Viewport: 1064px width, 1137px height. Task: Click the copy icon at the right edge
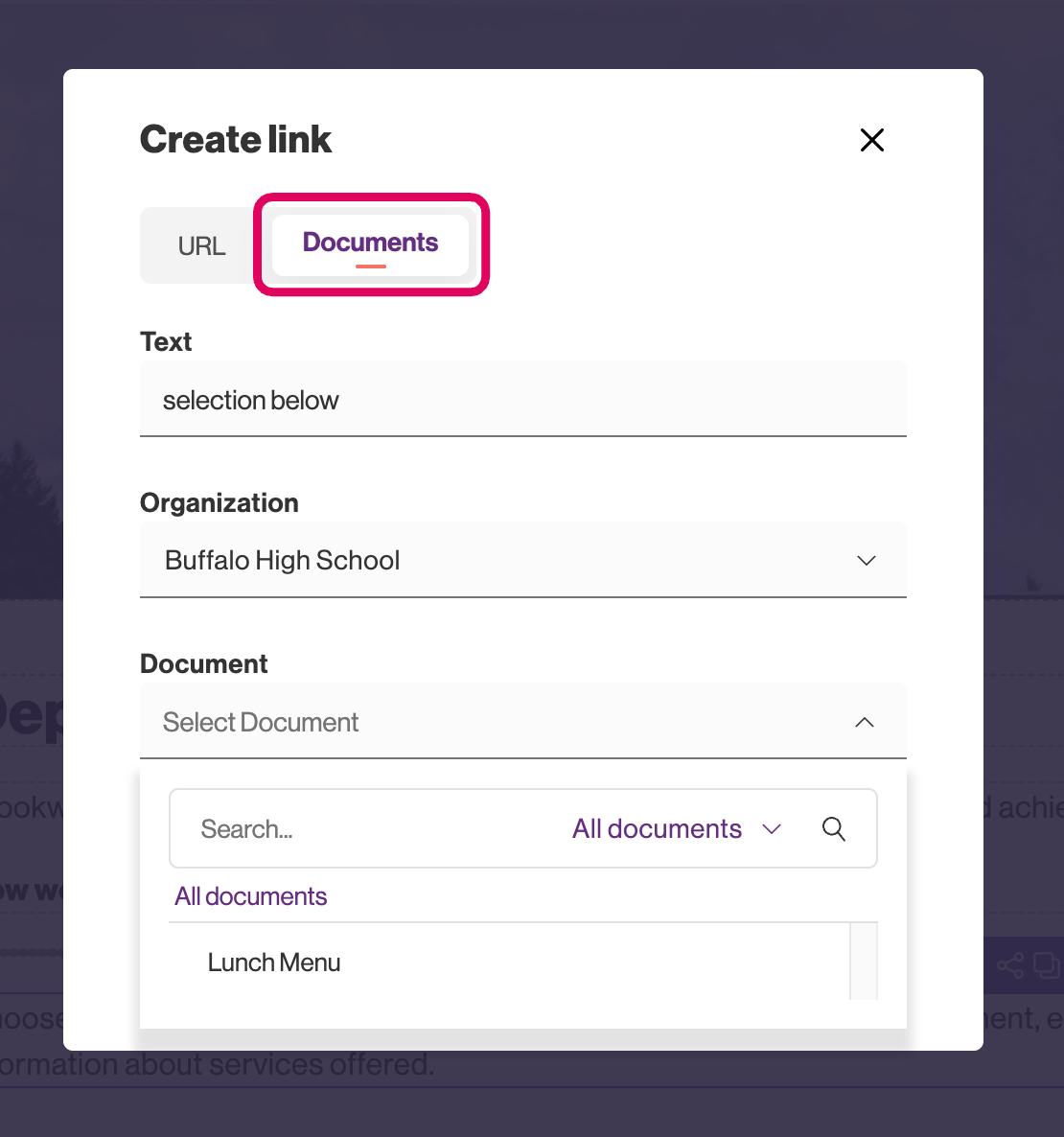click(x=1046, y=964)
